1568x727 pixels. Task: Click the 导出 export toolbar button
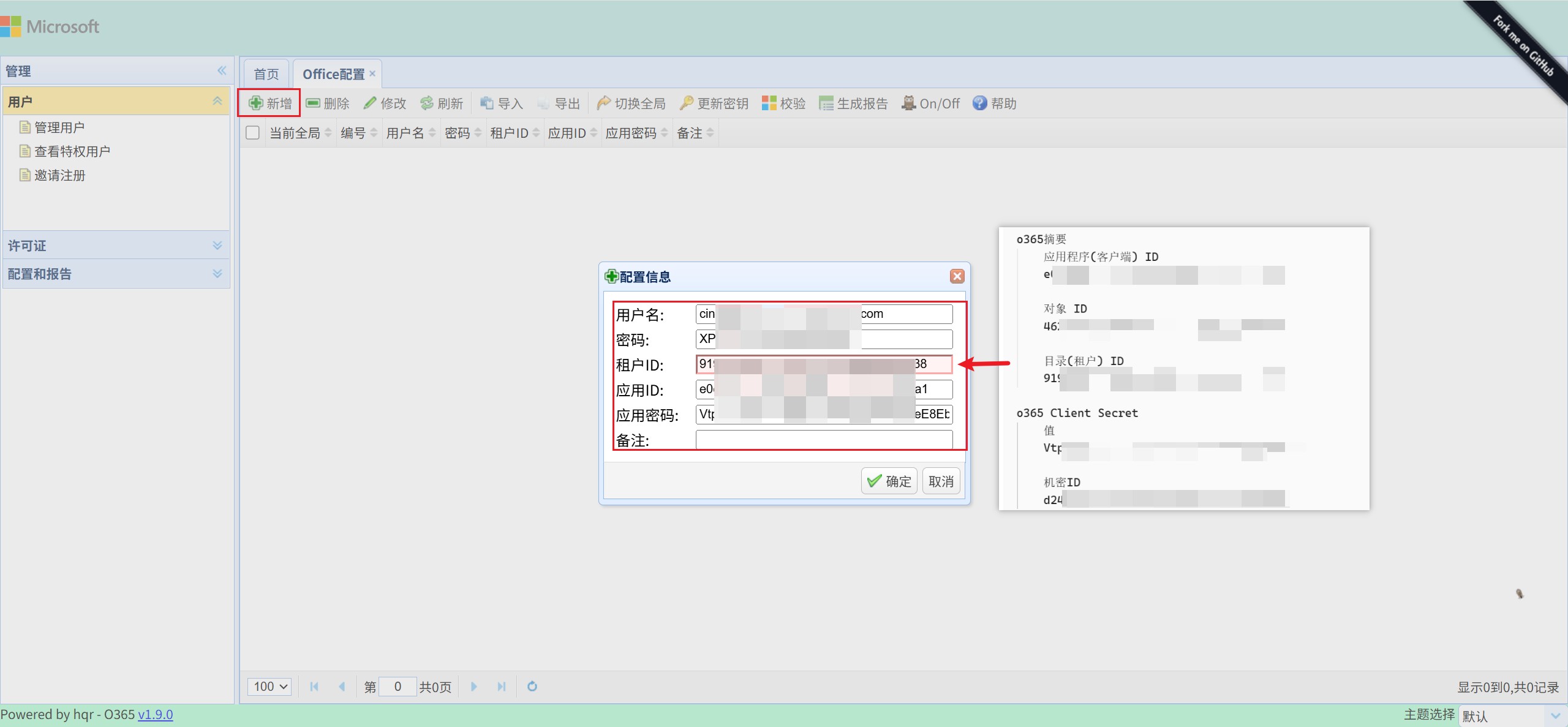[559, 104]
